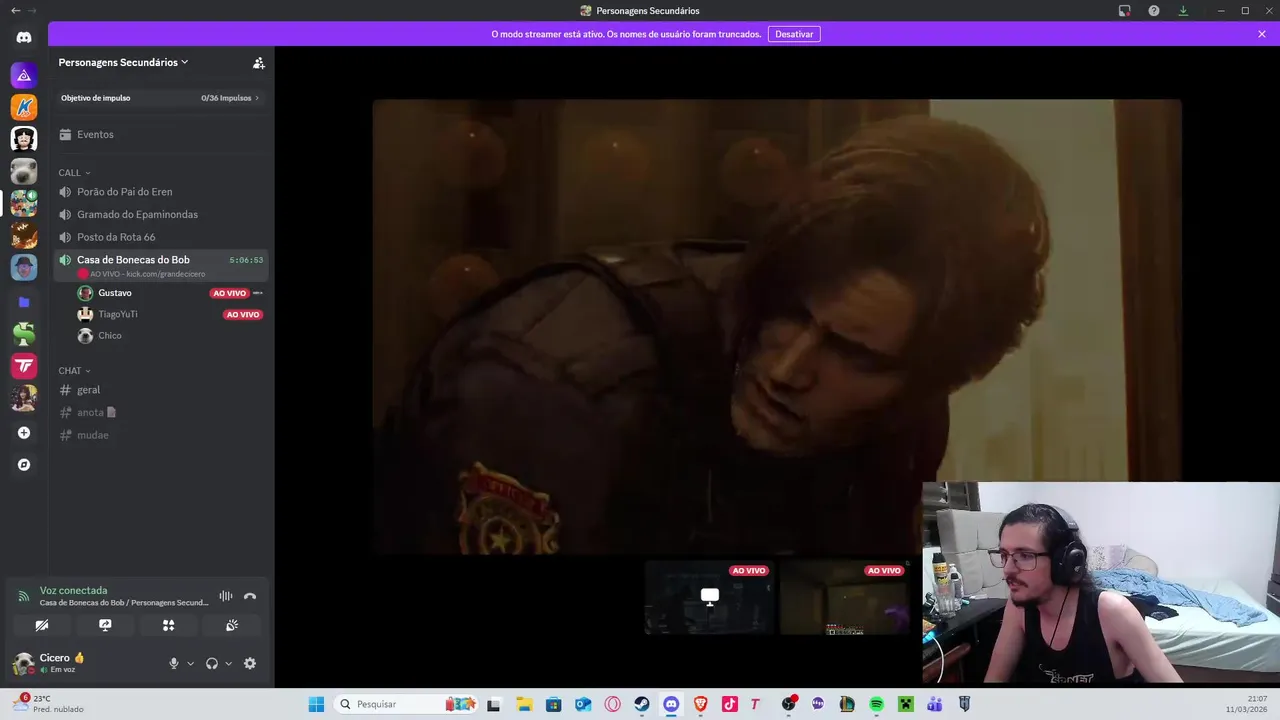Image resolution: width=1280 pixels, height=720 pixels.
Task: Dismiss the streamer mode banner
Action: [1262, 34]
